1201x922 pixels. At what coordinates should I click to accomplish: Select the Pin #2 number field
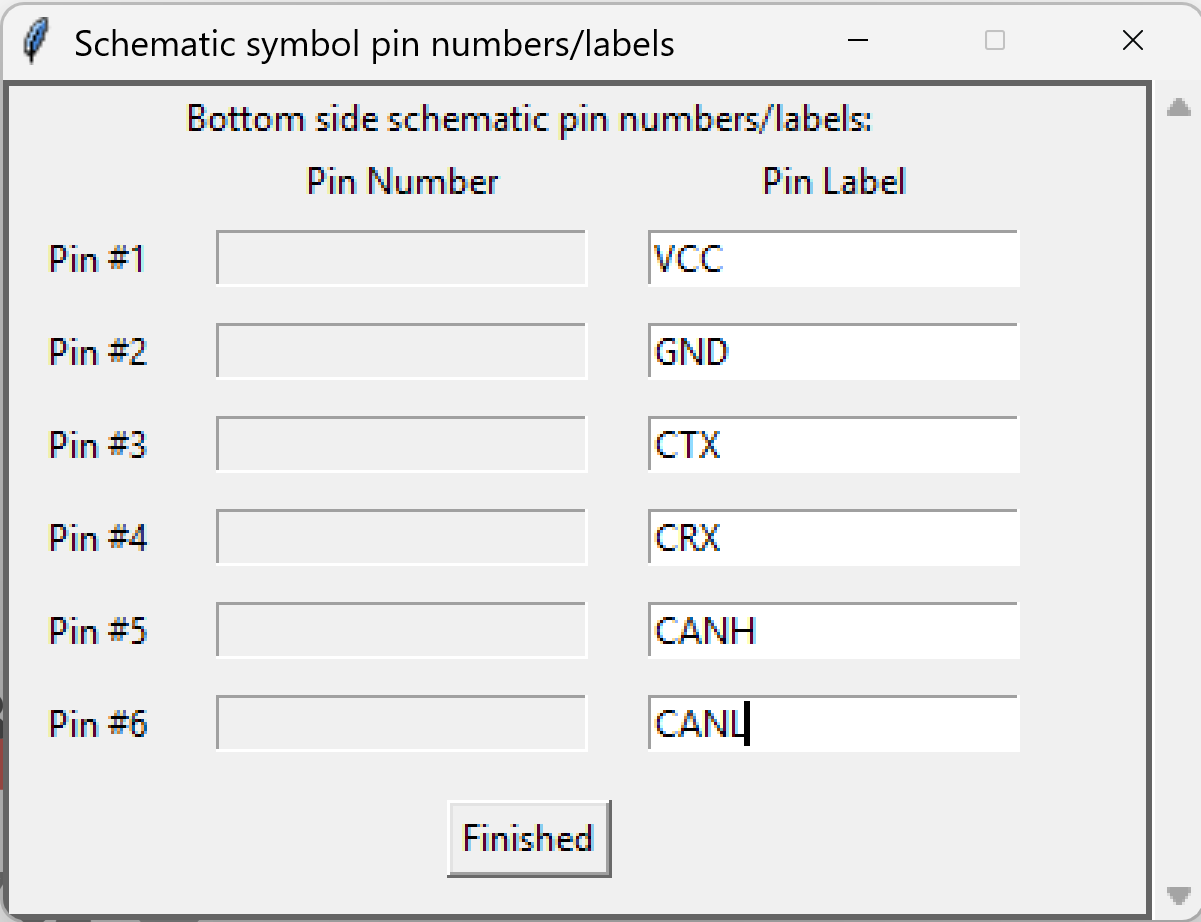click(401, 352)
